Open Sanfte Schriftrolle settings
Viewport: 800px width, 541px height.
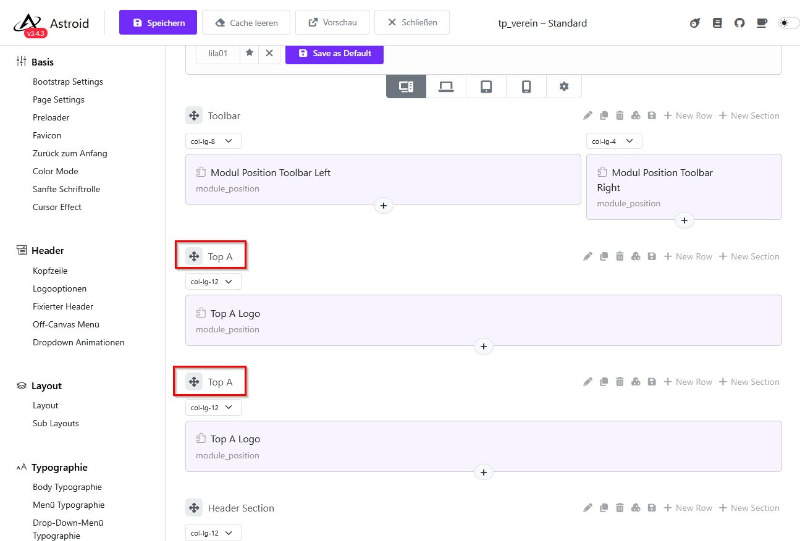(66, 189)
